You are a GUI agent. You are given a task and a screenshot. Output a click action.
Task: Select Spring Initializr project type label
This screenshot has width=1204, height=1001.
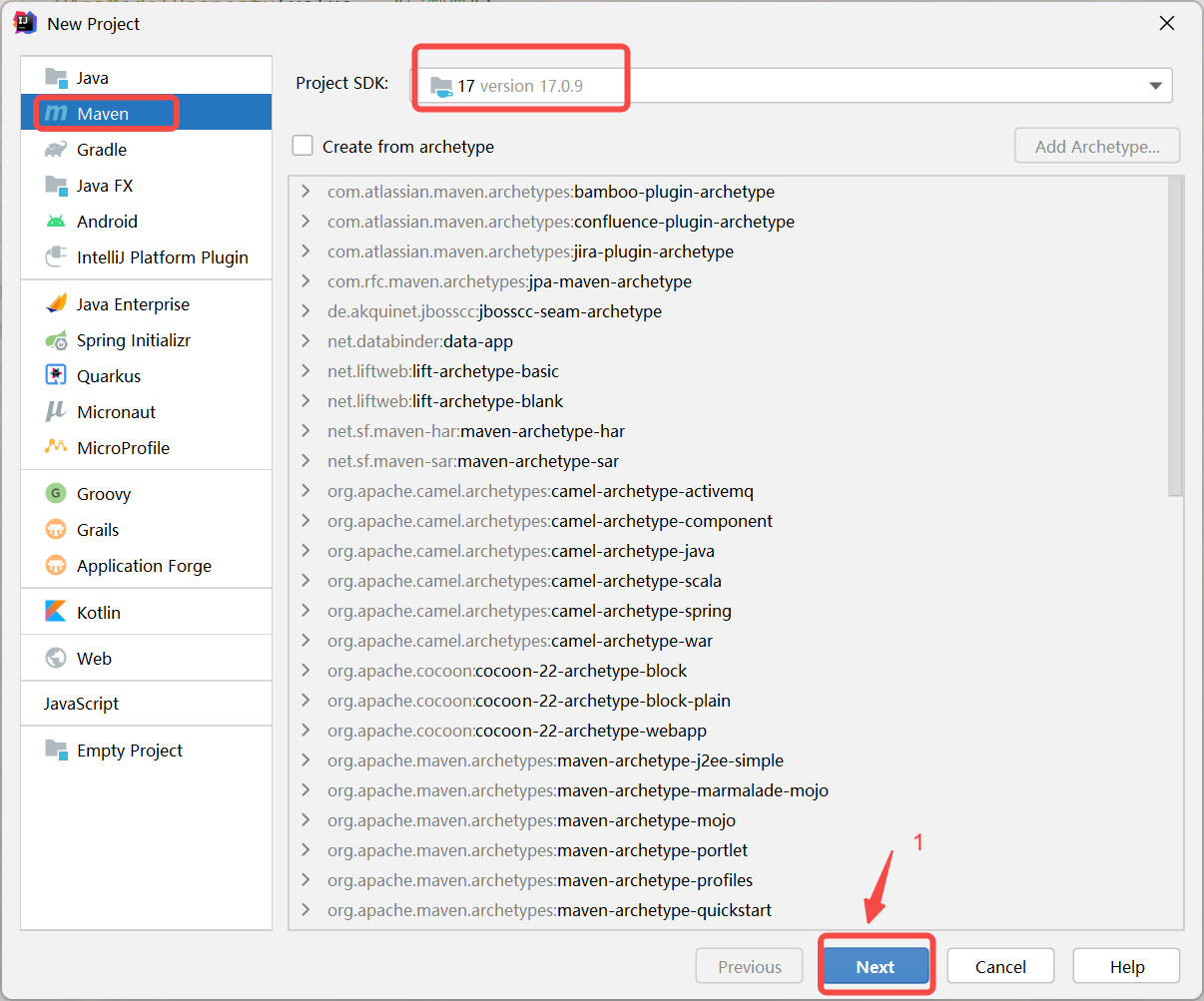(x=134, y=340)
